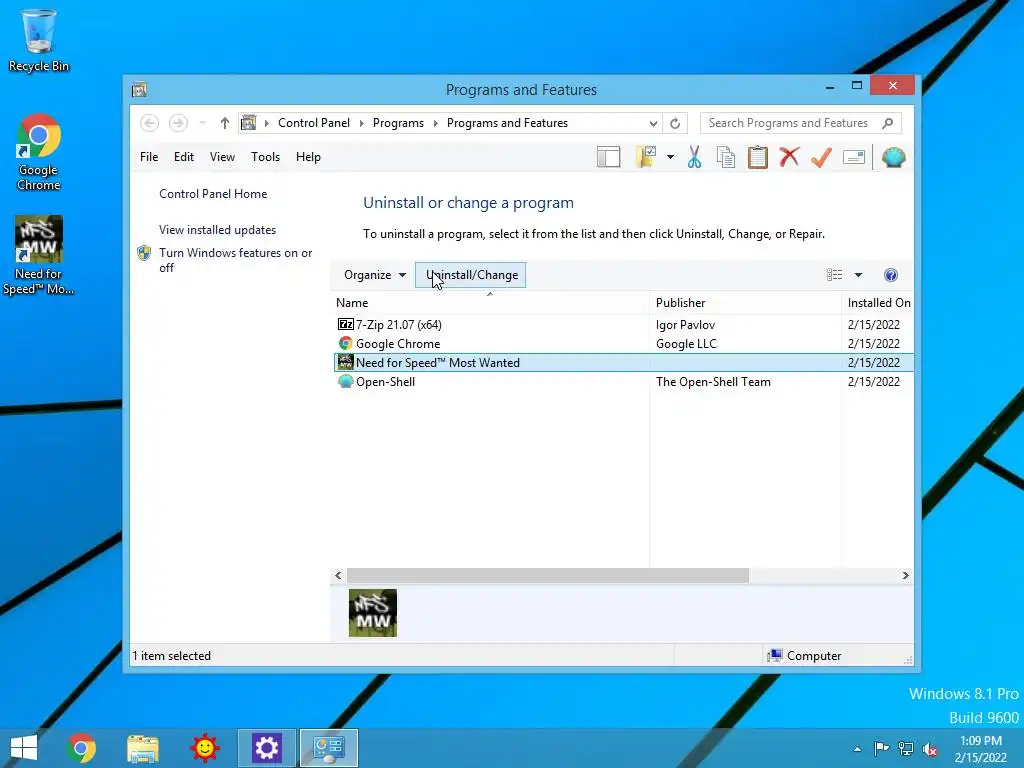Sort by the Name column header
This screenshot has height=768, width=1024.
tap(490, 302)
